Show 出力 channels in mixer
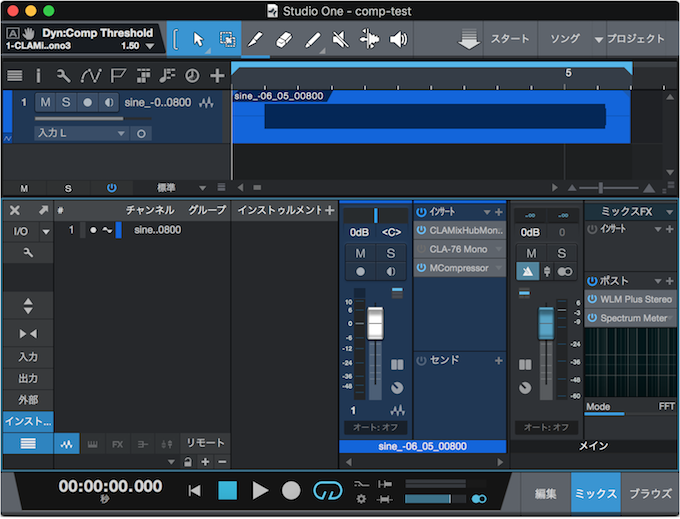Screen dimensions: 680x519 [28, 379]
